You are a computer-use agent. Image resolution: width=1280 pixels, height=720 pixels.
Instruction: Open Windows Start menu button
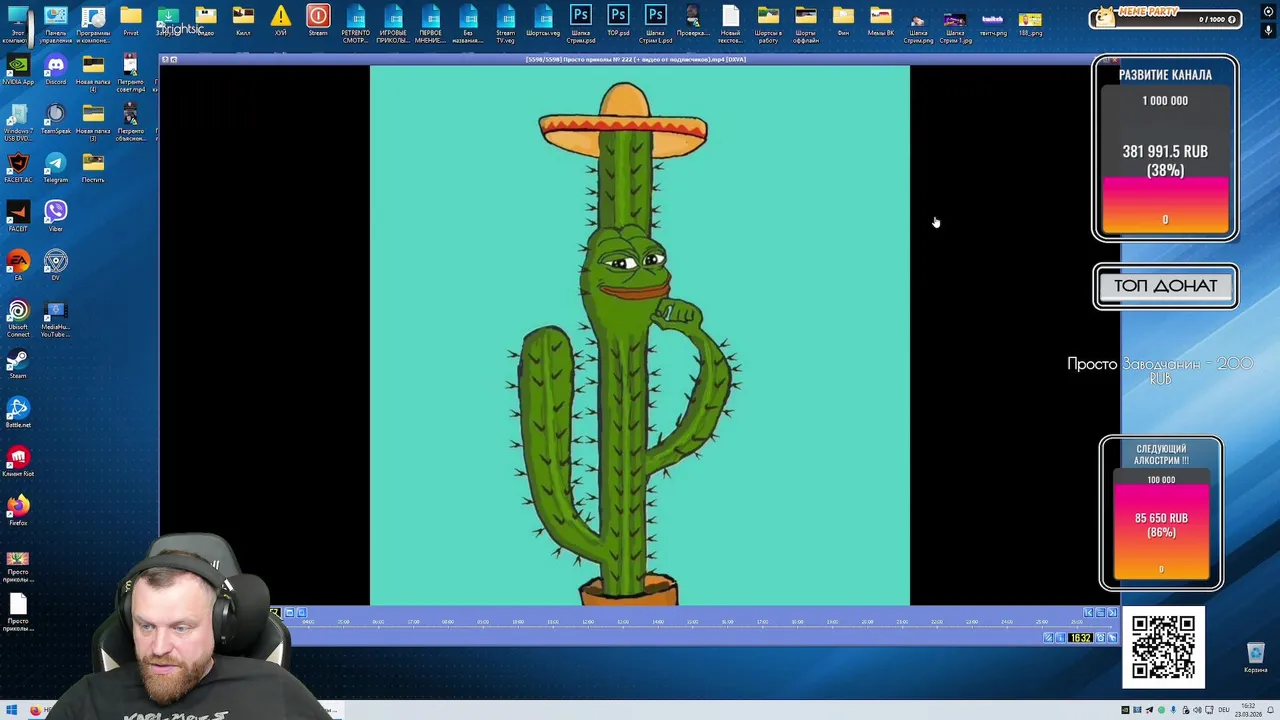point(10,711)
